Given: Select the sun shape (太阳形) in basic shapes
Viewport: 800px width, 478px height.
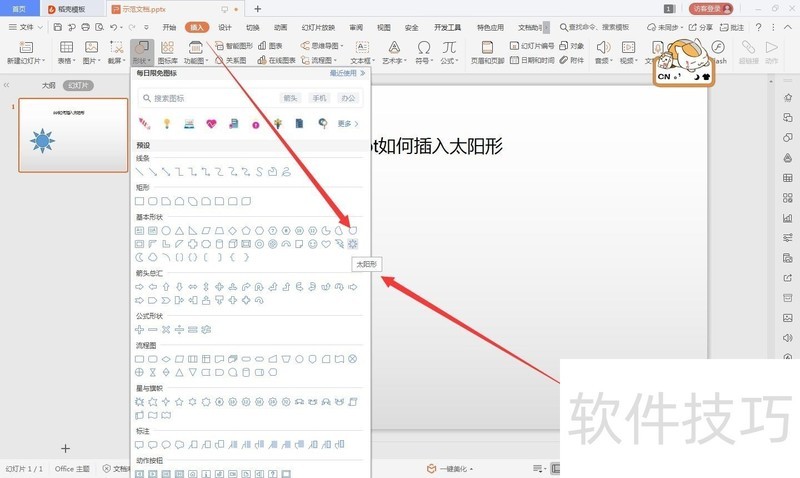Looking at the screenshot, I should click(352, 244).
